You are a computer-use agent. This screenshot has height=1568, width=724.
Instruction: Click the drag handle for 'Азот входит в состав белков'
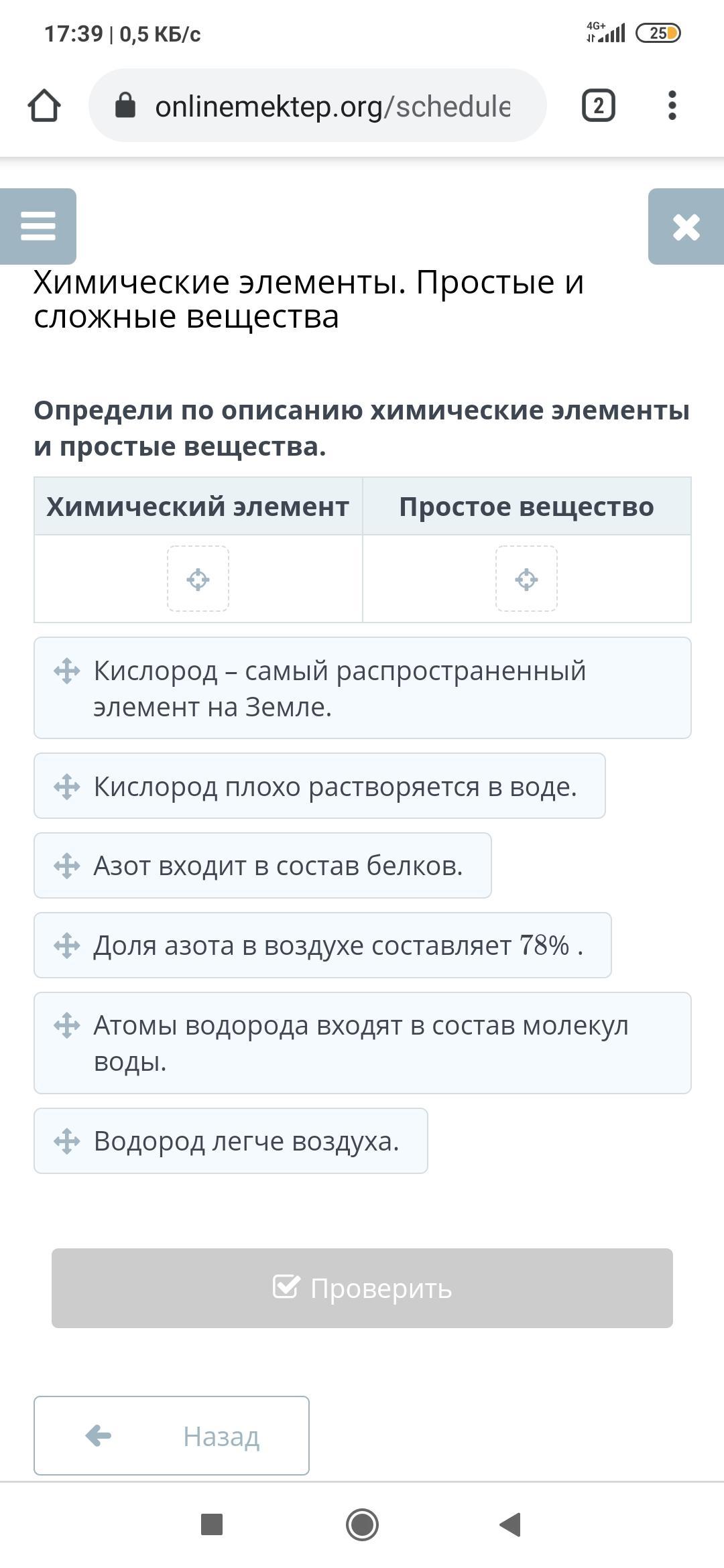pos(67,866)
